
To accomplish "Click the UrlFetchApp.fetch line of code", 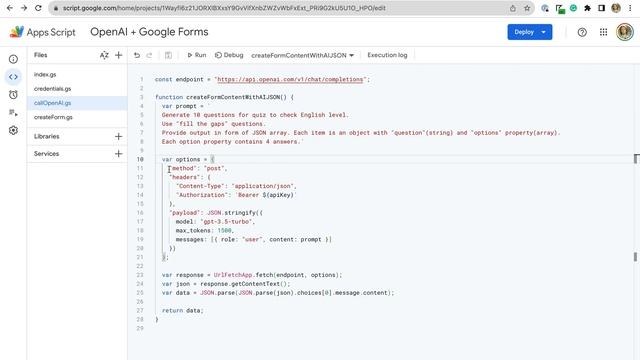I will tap(252, 275).
